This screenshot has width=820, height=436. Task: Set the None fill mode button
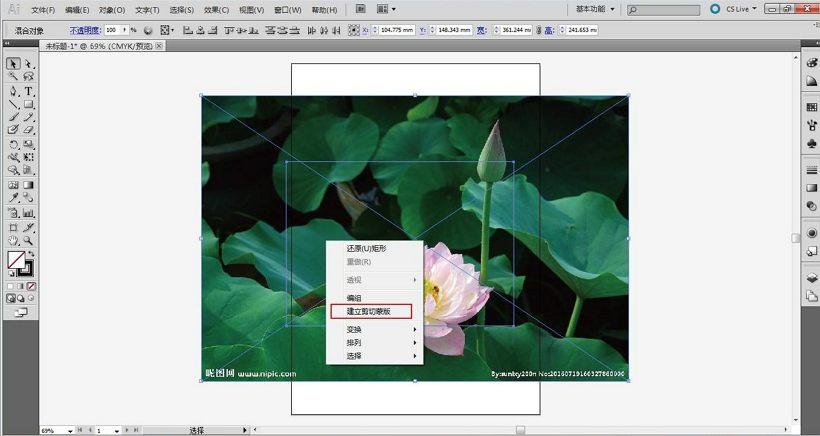point(31,286)
